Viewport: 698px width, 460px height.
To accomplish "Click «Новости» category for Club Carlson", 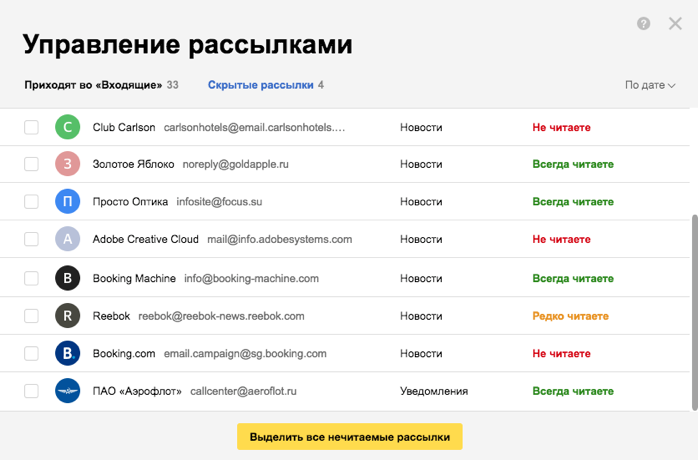I will 421,127.
